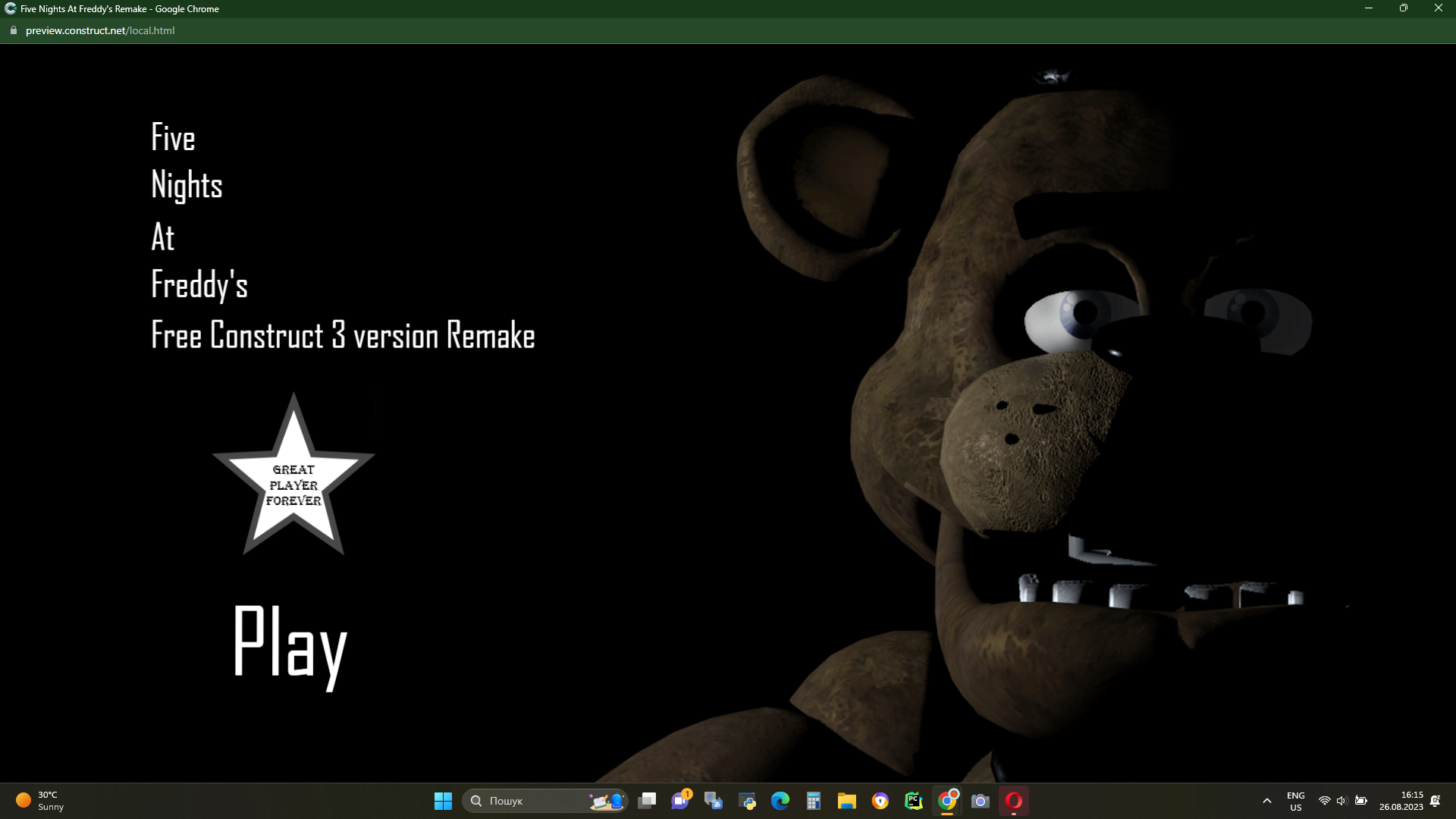
Task: Open the Calculator app on taskbar
Action: (814, 801)
